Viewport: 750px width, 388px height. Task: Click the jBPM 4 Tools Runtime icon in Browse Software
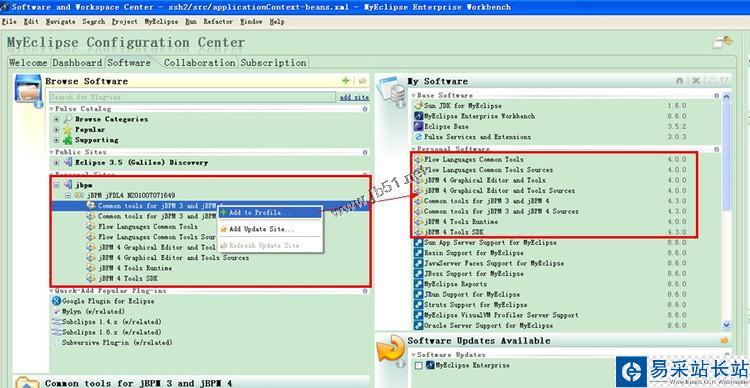tap(91, 268)
